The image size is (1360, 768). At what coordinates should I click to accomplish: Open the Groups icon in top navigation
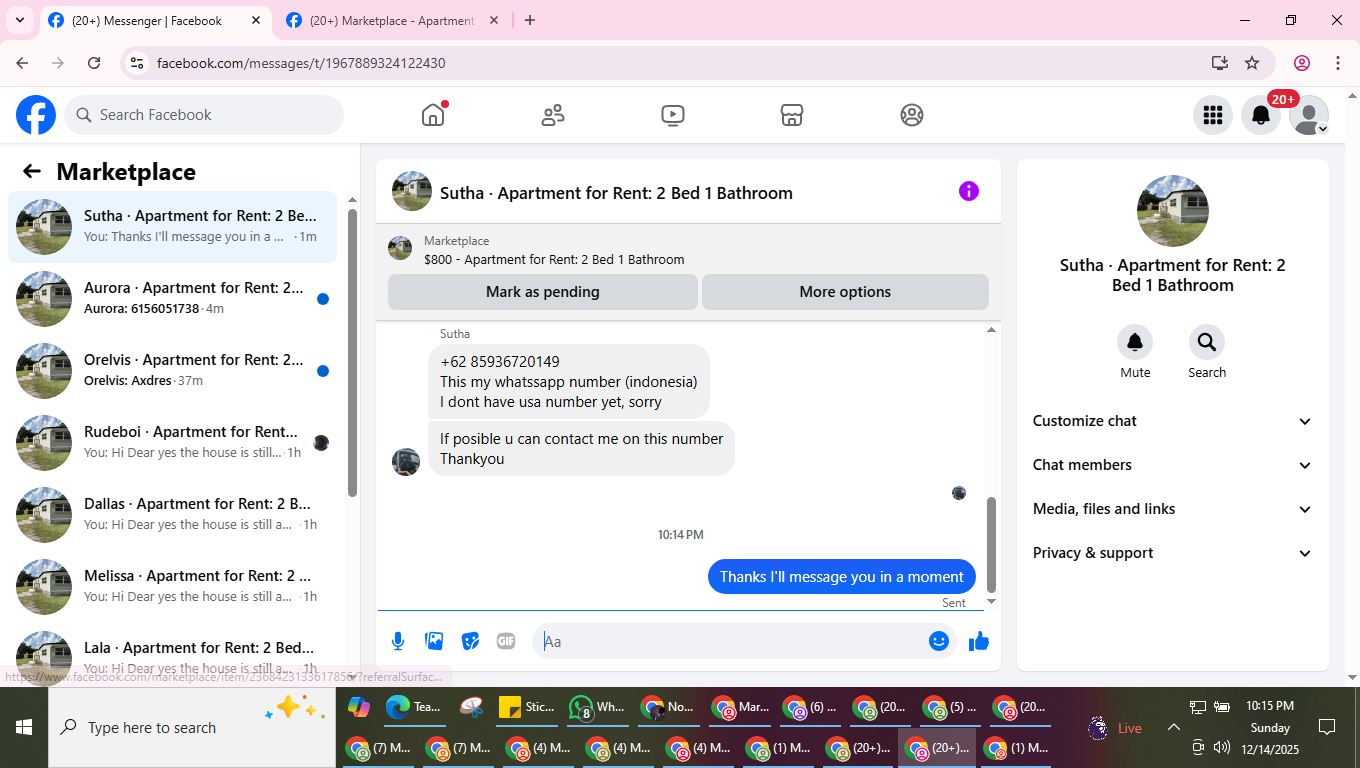coord(912,115)
